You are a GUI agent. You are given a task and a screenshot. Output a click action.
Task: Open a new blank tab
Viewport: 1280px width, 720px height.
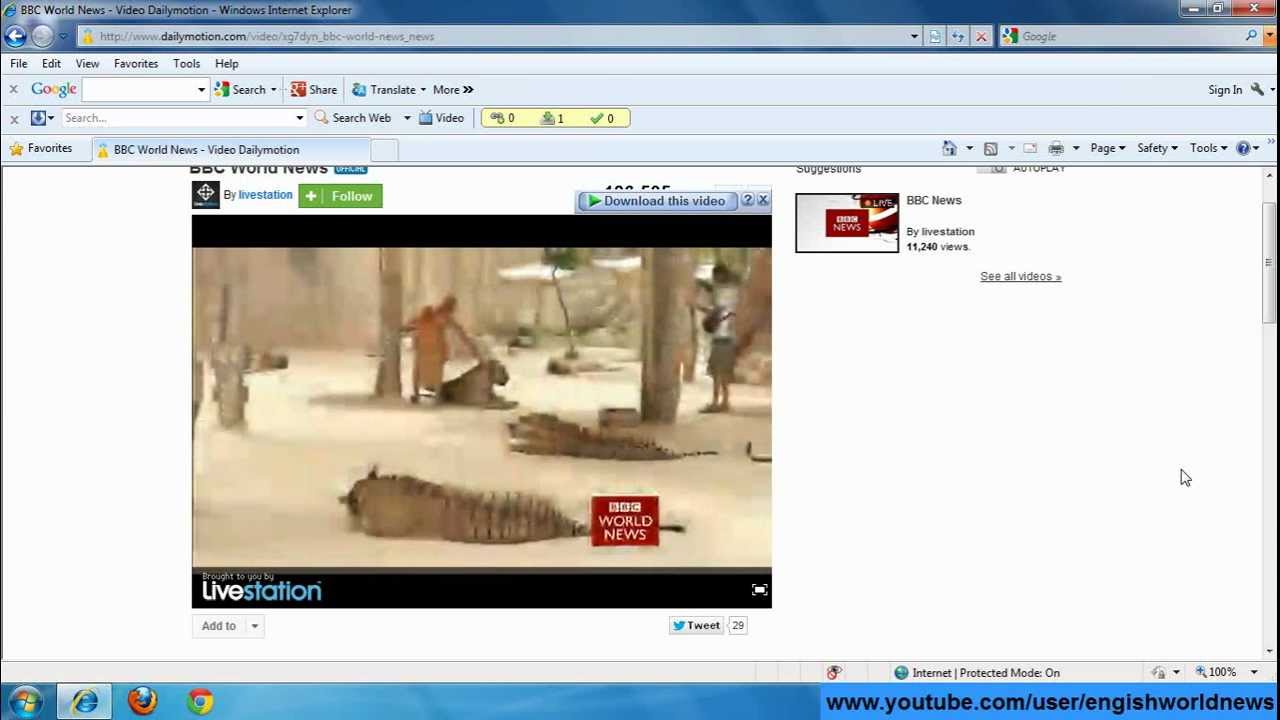click(x=384, y=150)
